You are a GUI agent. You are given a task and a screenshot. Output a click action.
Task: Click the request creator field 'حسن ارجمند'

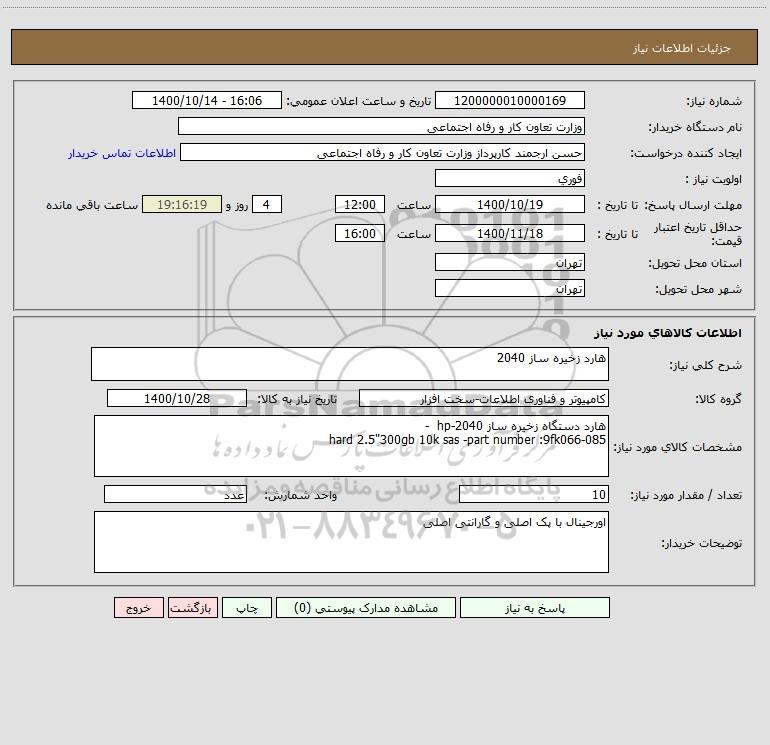coord(383,153)
